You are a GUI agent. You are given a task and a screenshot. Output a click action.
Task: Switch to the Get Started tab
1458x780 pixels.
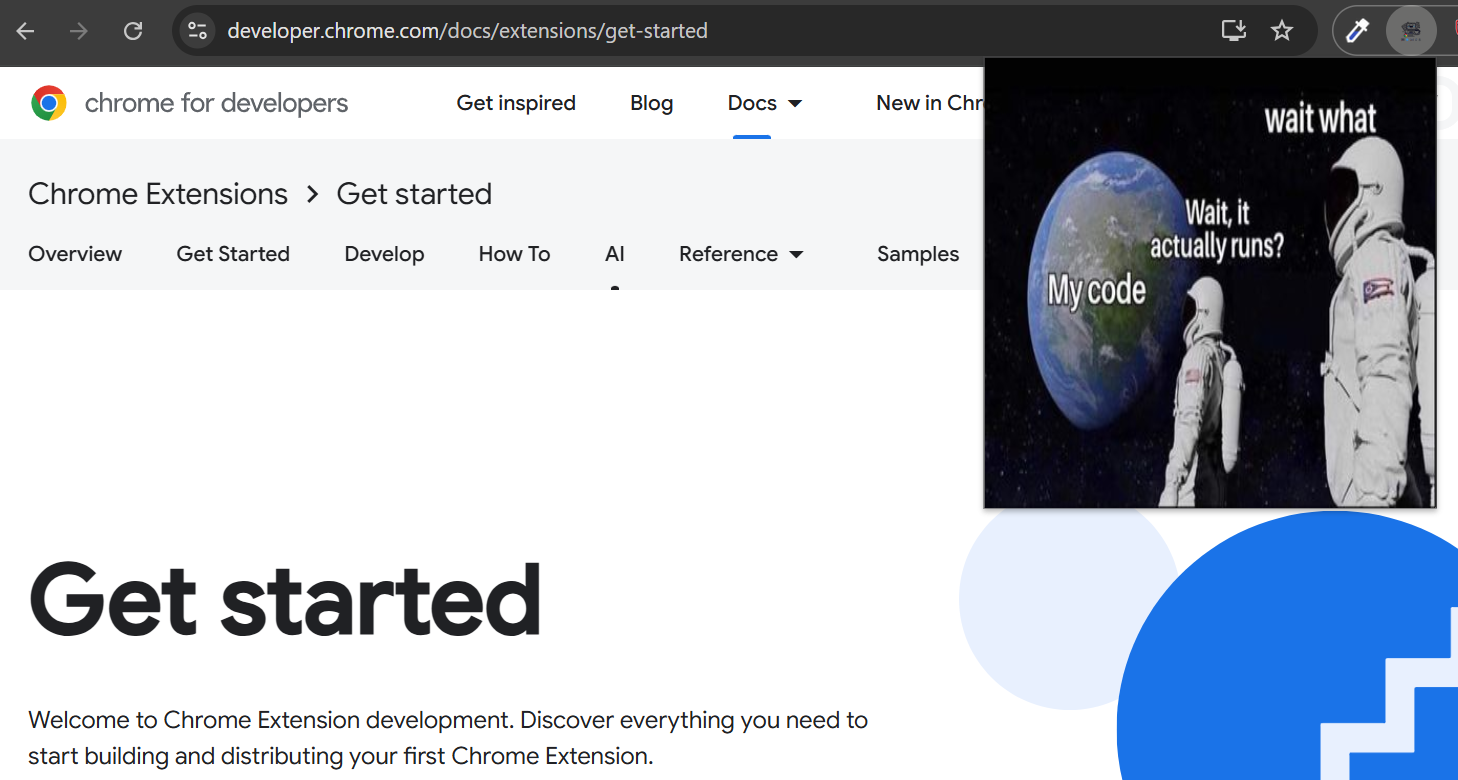(233, 254)
